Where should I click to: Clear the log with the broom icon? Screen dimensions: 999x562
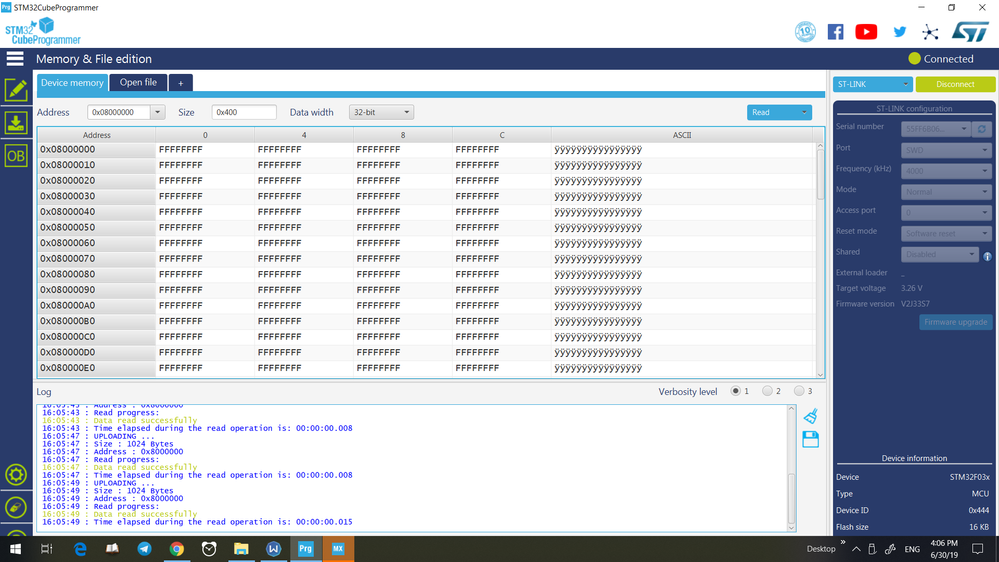810,416
